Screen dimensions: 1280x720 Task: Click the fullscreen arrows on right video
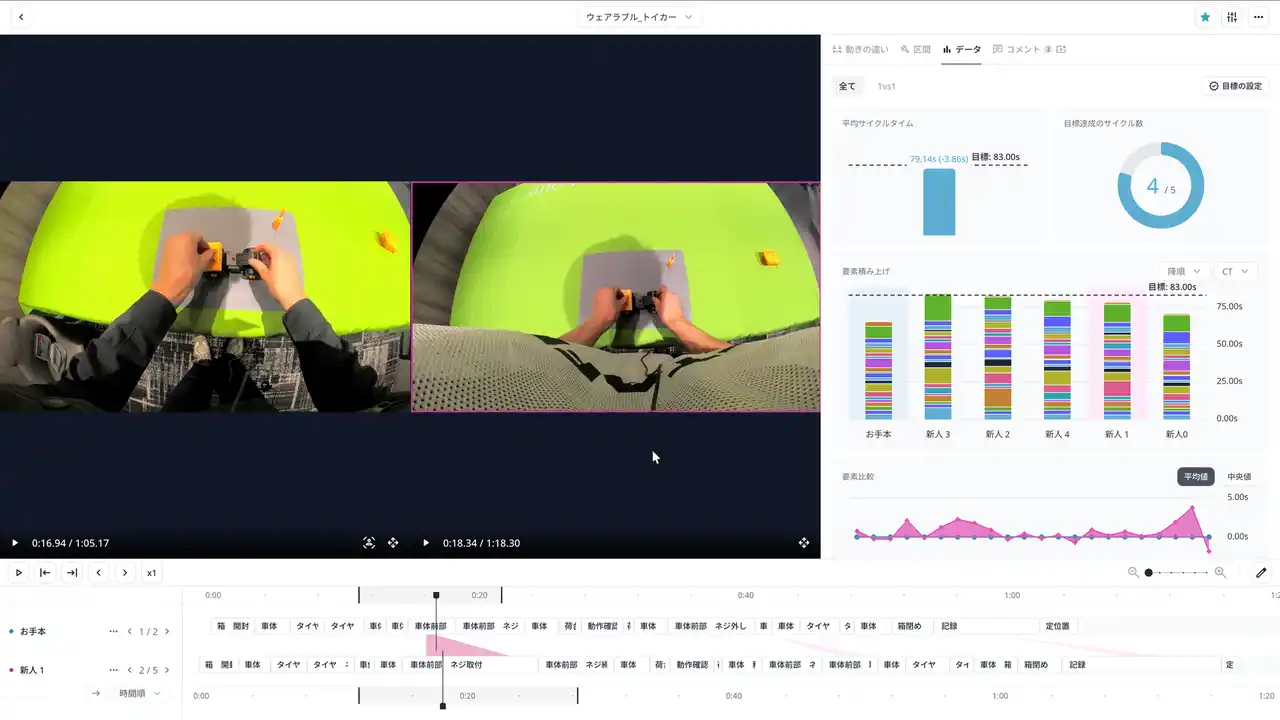tap(804, 543)
